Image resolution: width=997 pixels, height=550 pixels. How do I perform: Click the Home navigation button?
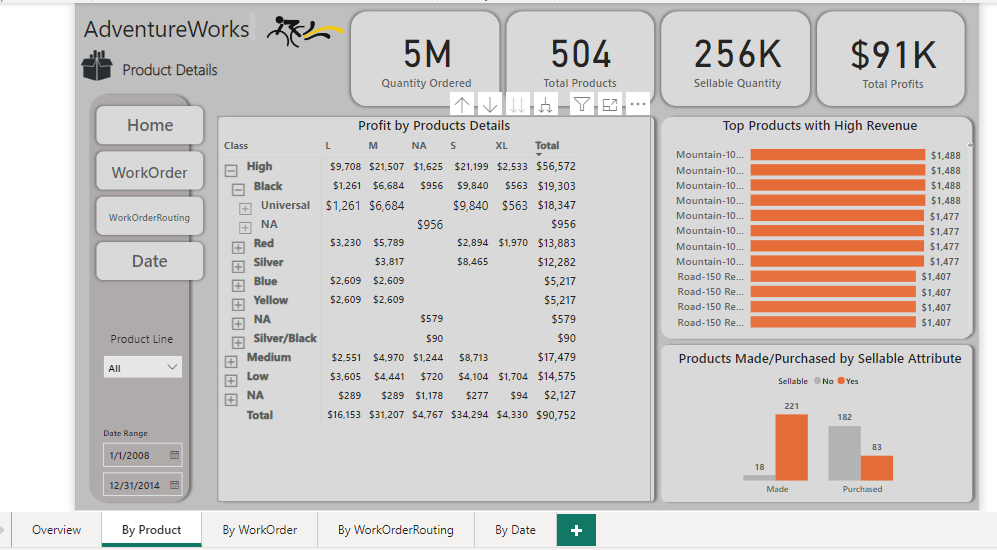coord(150,125)
